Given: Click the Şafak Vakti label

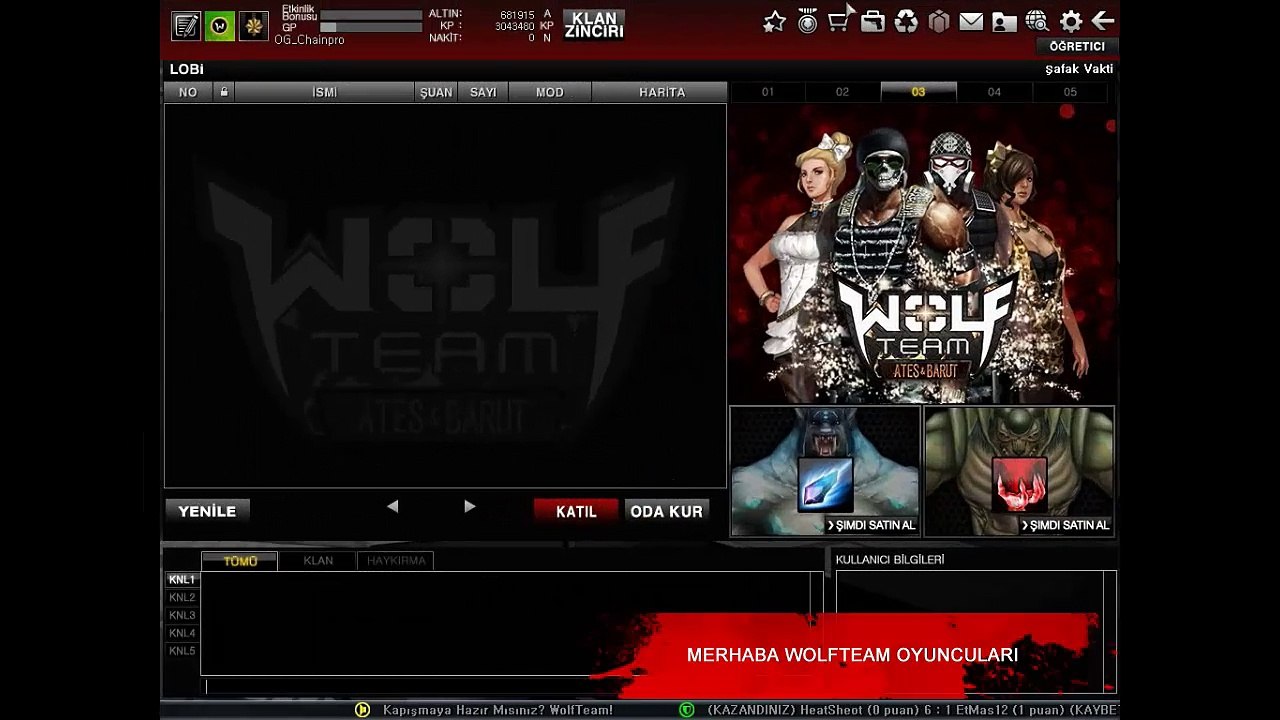Looking at the screenshot, I should [1079, 69].
